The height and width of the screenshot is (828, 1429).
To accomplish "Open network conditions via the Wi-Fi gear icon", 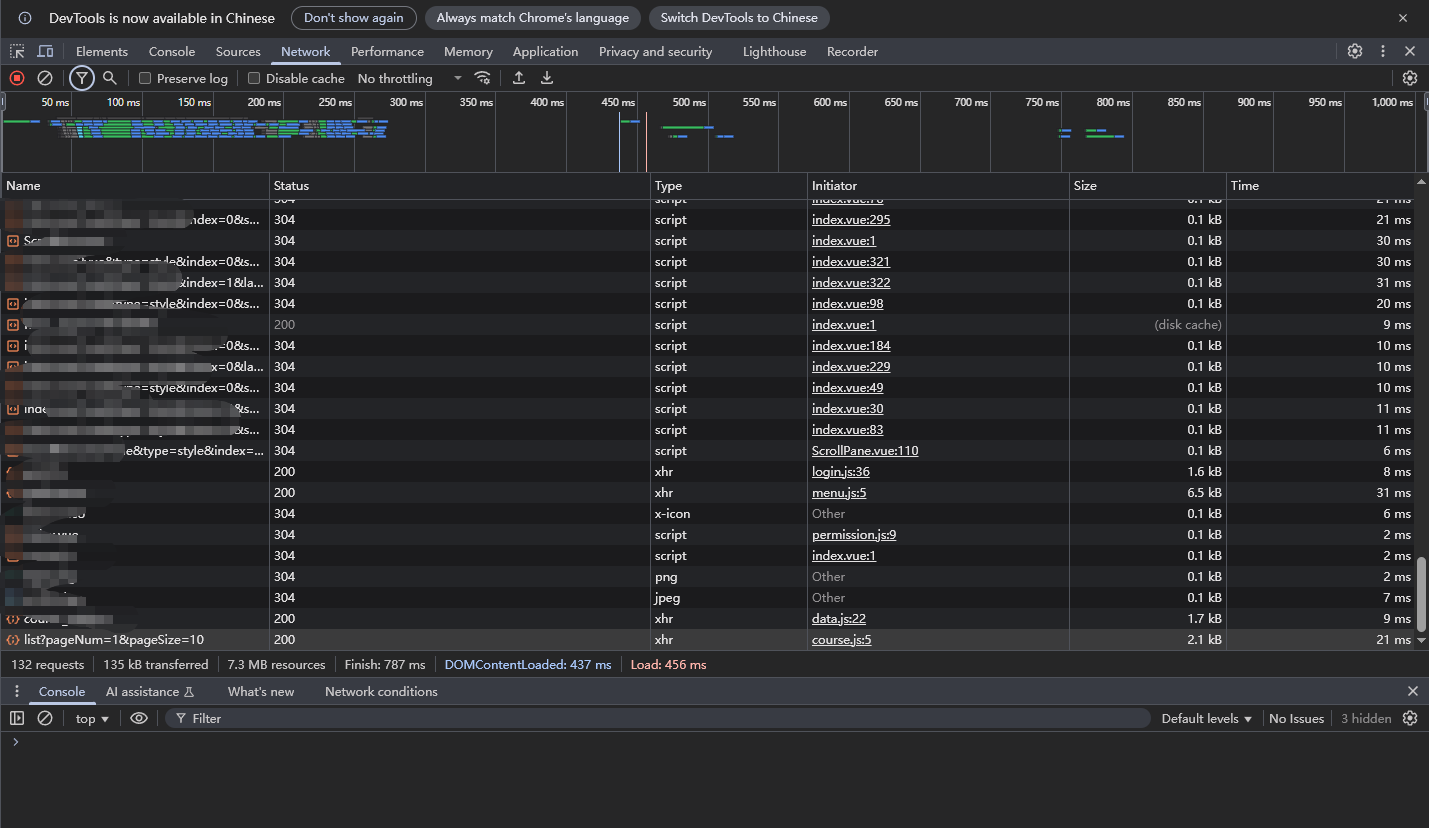I will coord(483,78).
